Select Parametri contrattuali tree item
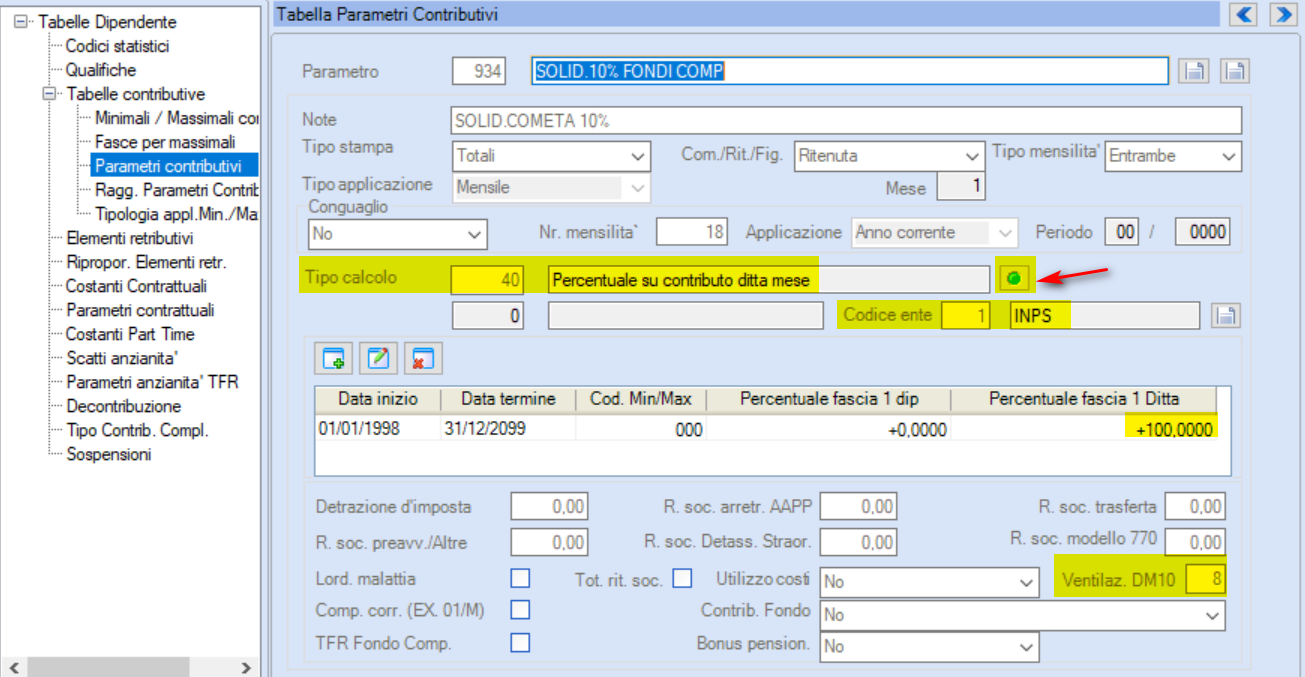 coord(140,310)
